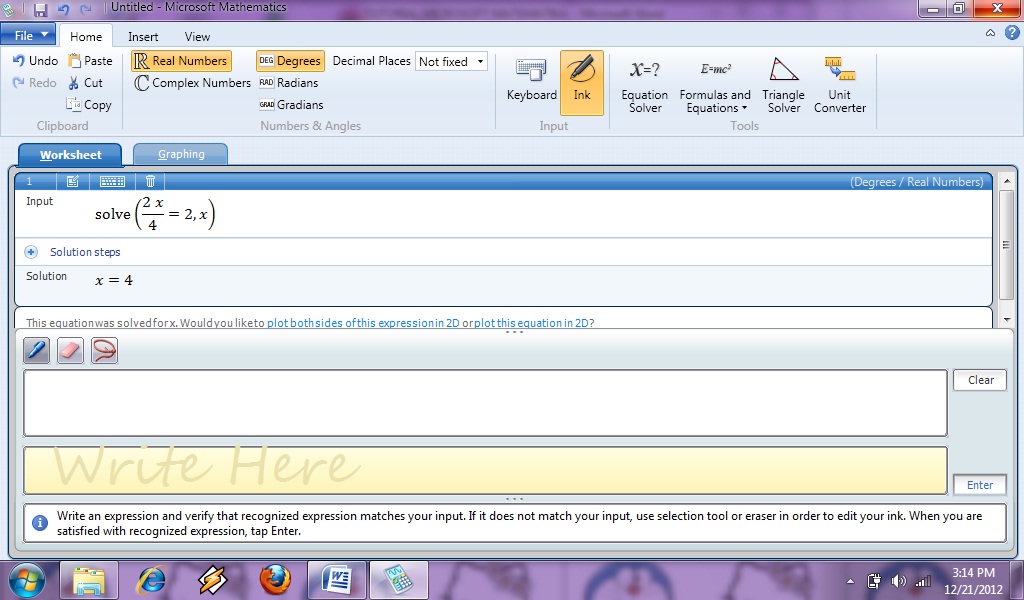Click Redo in the Clipboard group

click(x=35, y=83)
